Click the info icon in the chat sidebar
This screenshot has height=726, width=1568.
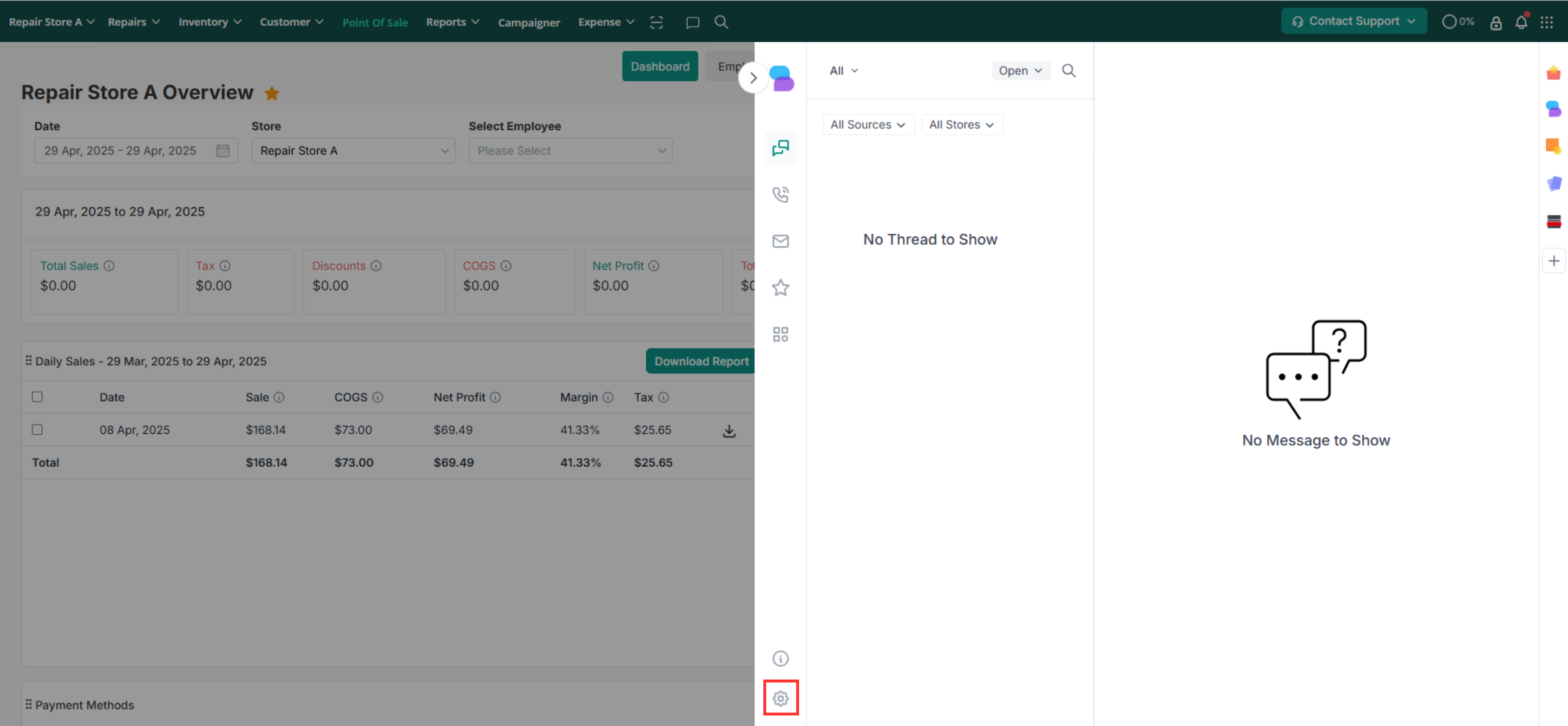point(781,659)
